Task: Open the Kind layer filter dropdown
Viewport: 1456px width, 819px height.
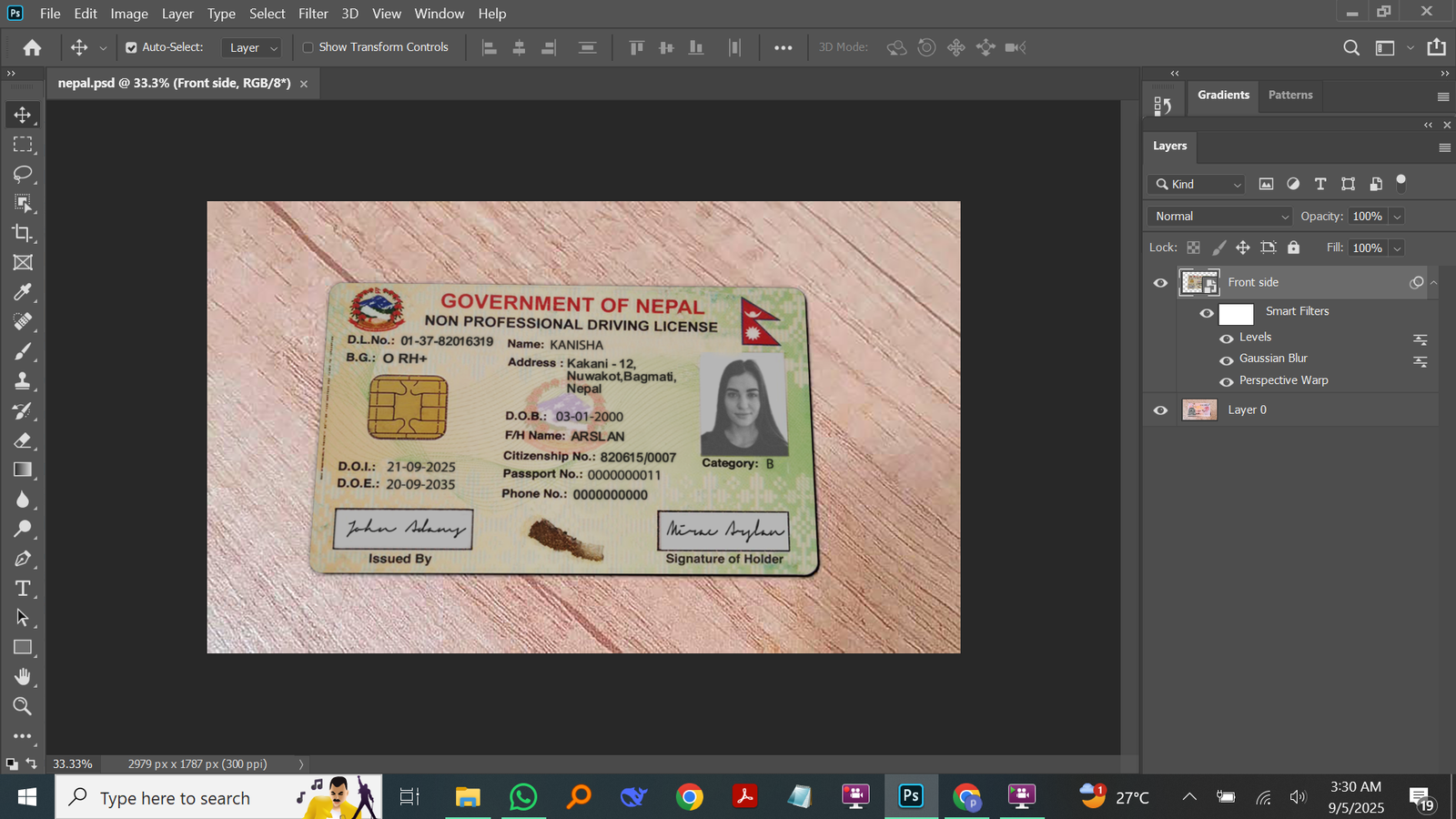Action: click(1197, 185)
